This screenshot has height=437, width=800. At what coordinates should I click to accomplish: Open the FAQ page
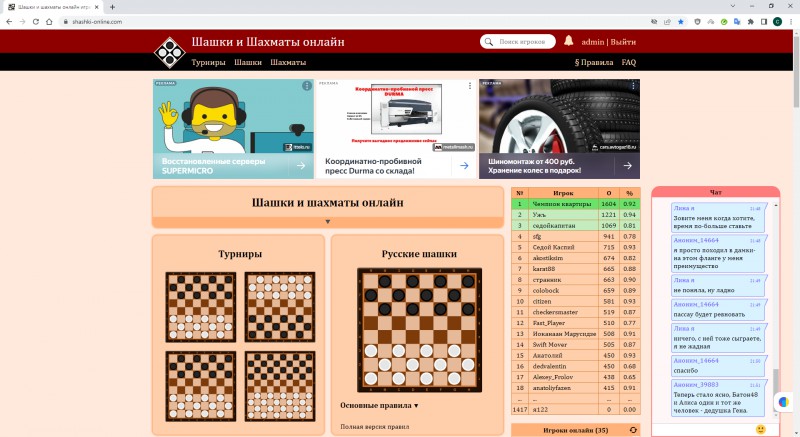[x=629, y=62]
